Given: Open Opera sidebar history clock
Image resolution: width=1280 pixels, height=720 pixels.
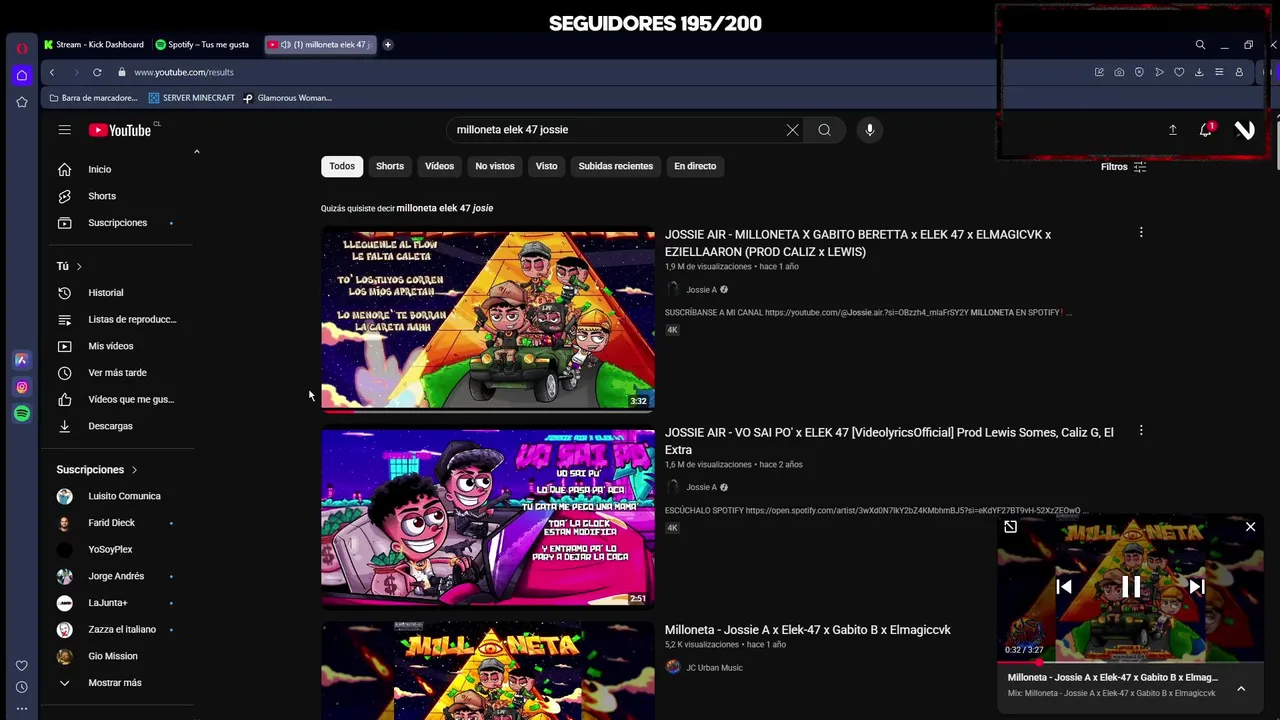Looking at the screenshot, I should coord(22,687).
